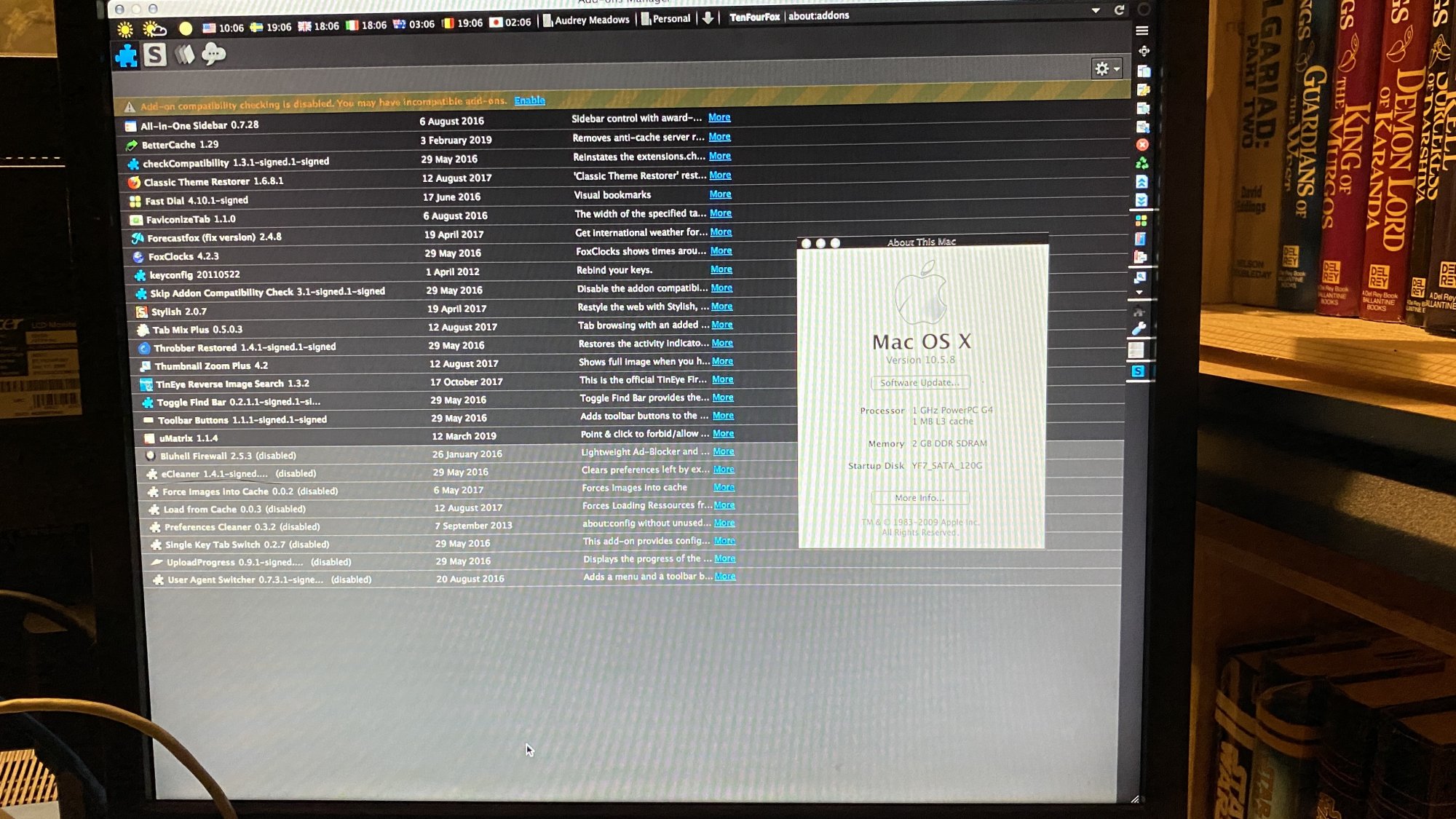Screen dimensions: 1456x819
Task: Expand the URL bar history dropdown arrow
Action: point(1095,11)
